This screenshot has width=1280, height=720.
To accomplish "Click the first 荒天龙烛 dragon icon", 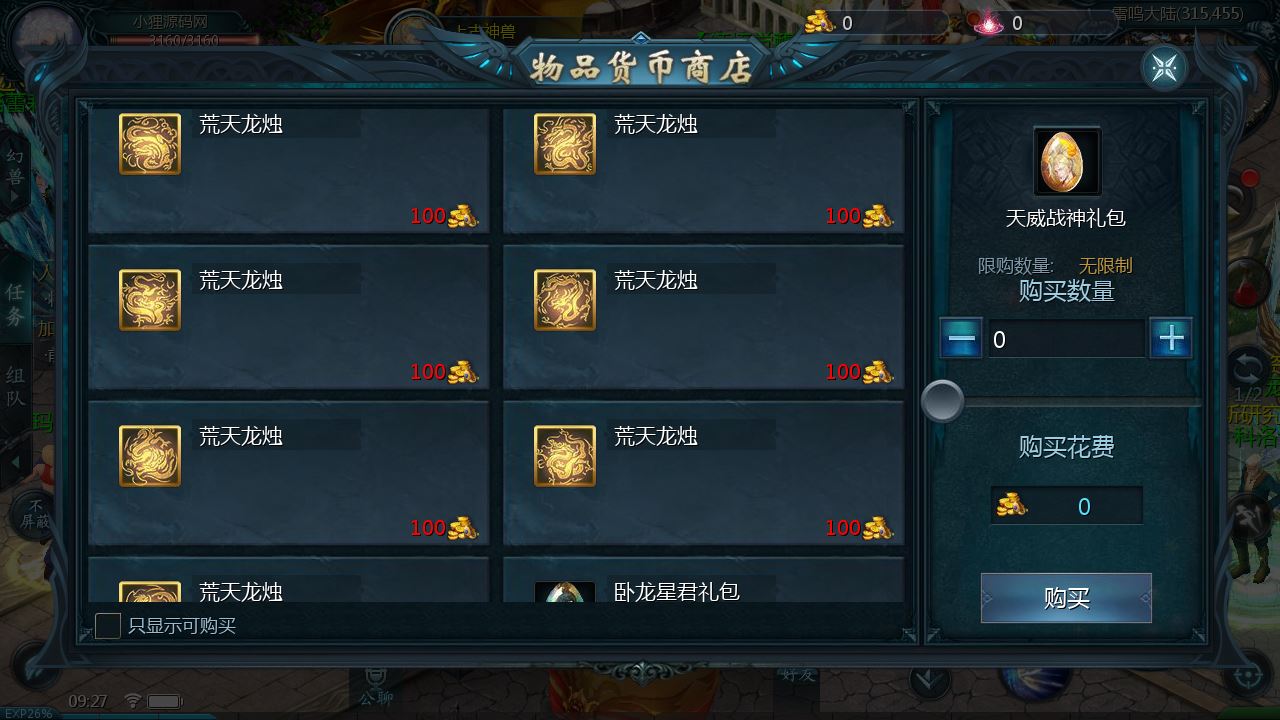I will coord(150,144).
